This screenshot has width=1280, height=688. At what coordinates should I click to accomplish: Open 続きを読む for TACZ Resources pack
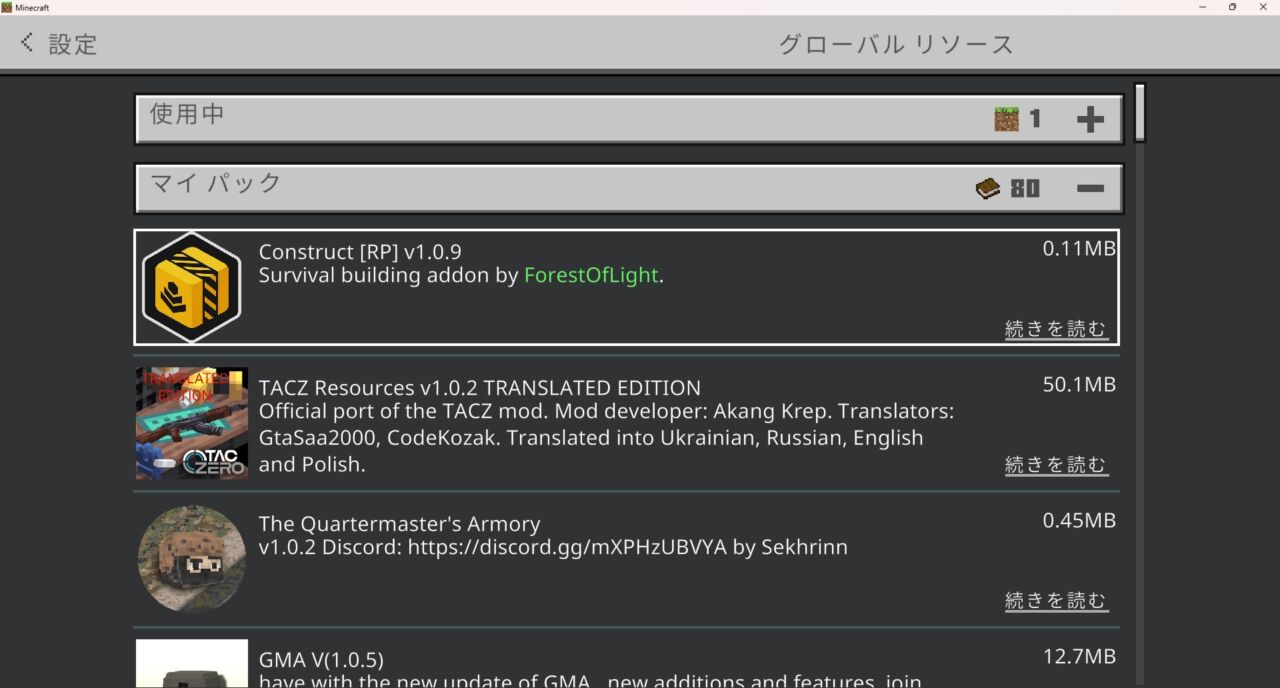[x=1056, y=465]
